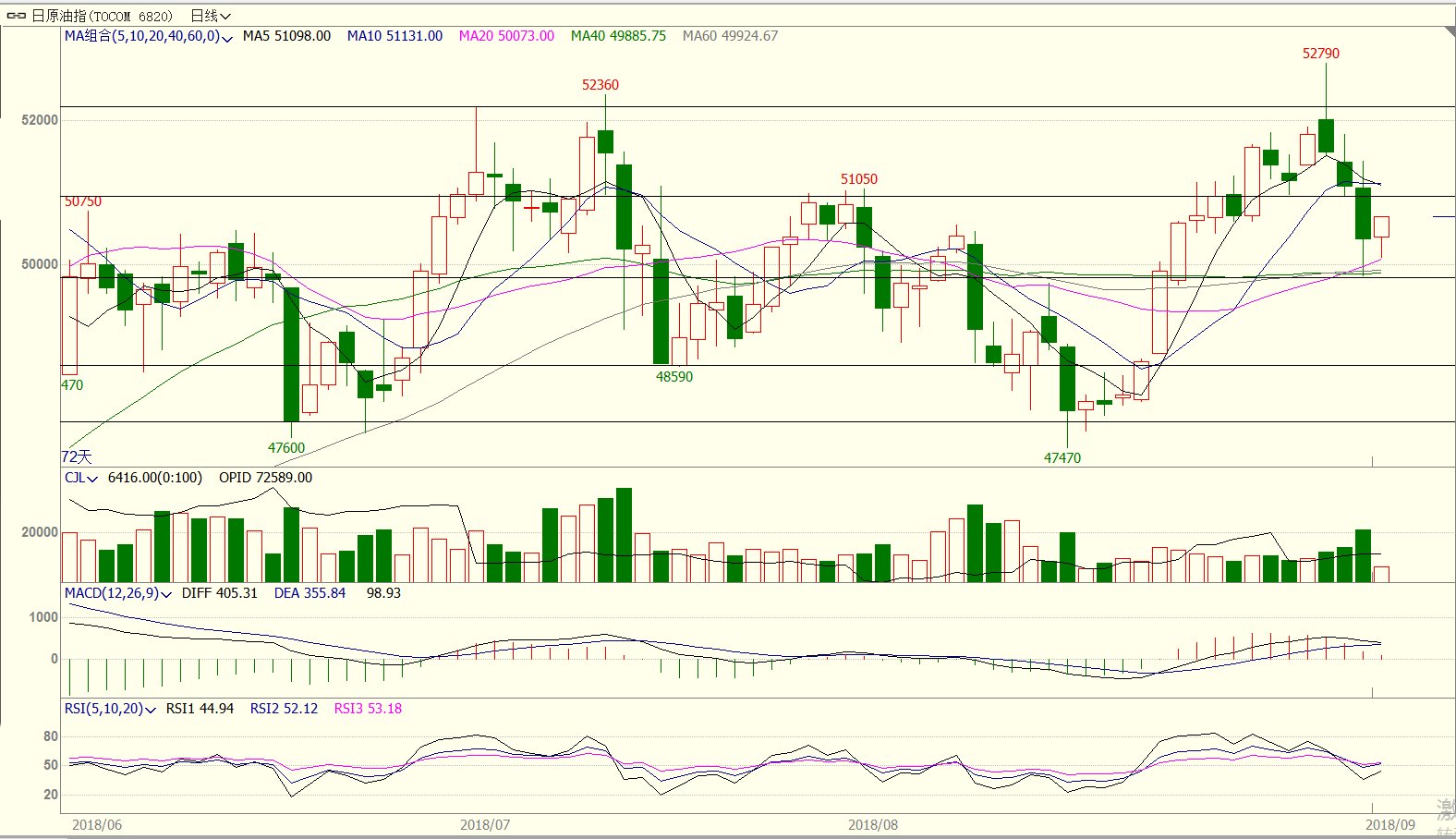Select the 52360 peak price label

pyautogui.click(x=600, y=85)
